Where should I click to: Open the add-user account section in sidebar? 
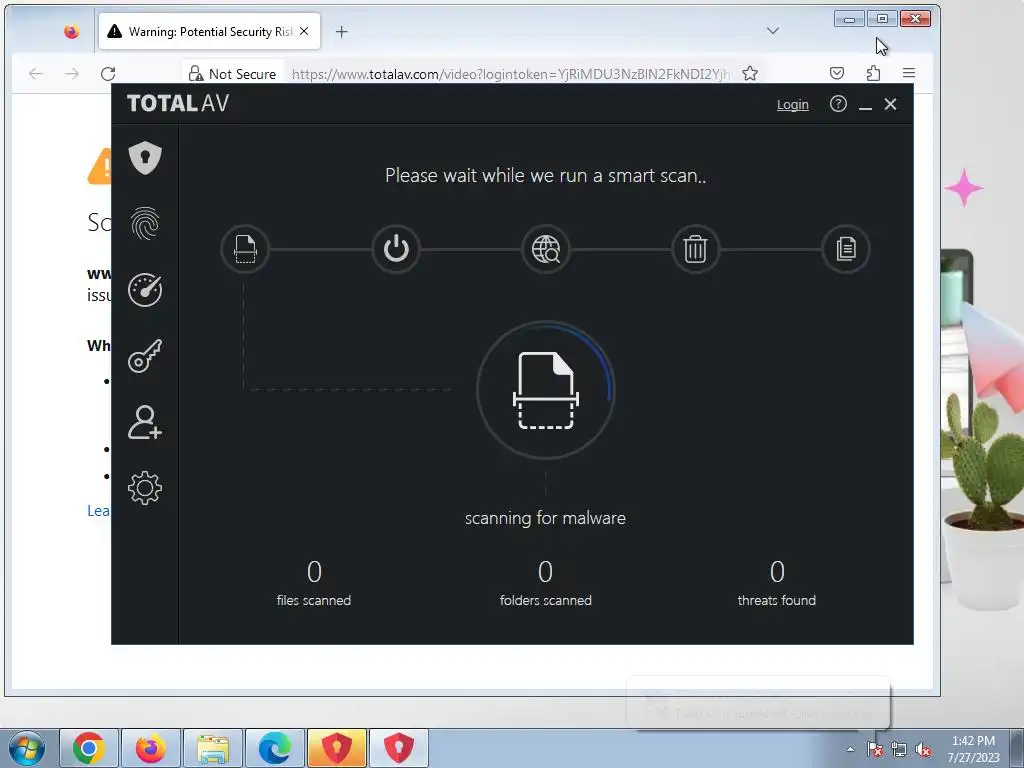pyautogui.click(x=145, y=422)
